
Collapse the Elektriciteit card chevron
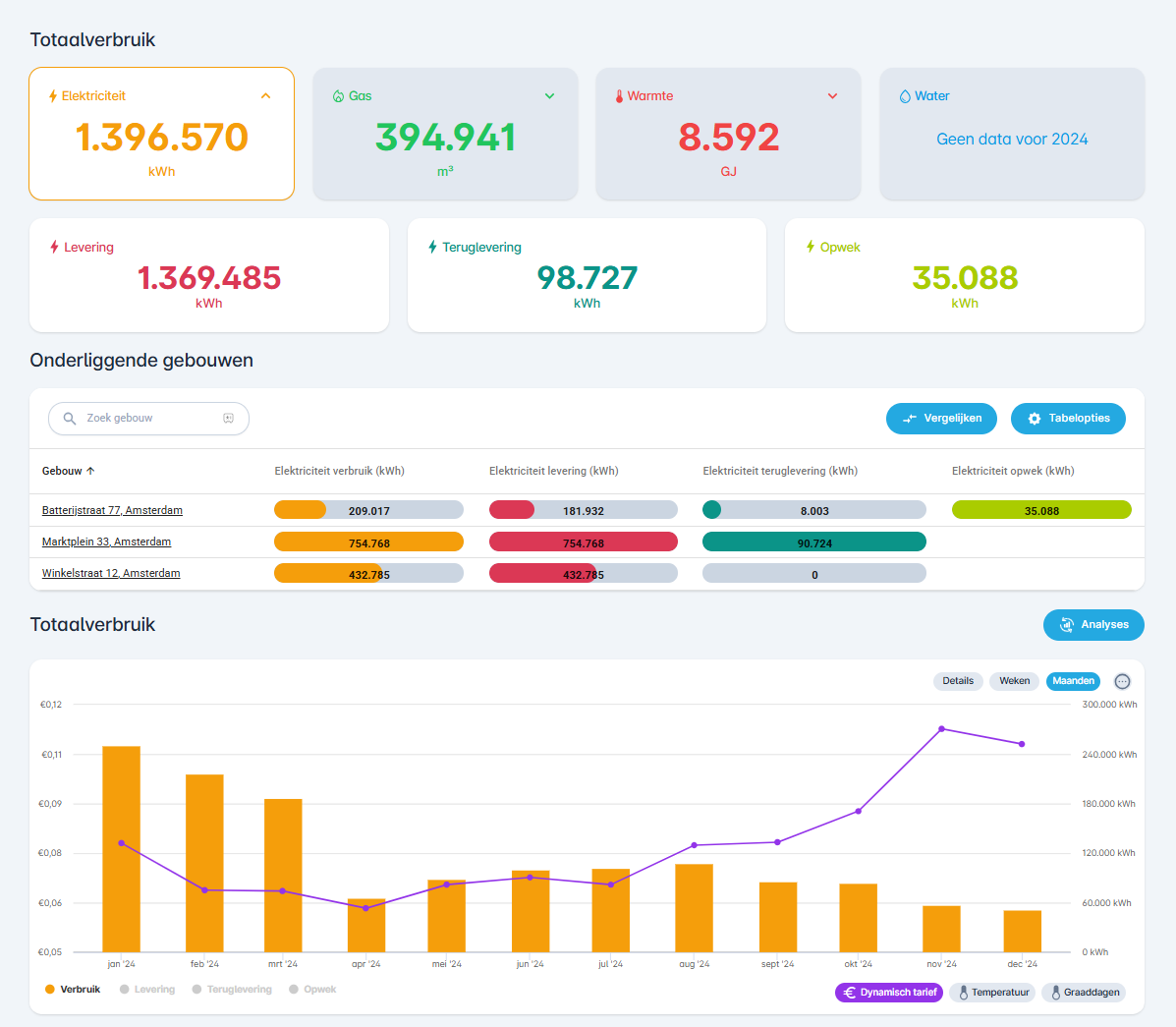(x=265, y=96)
